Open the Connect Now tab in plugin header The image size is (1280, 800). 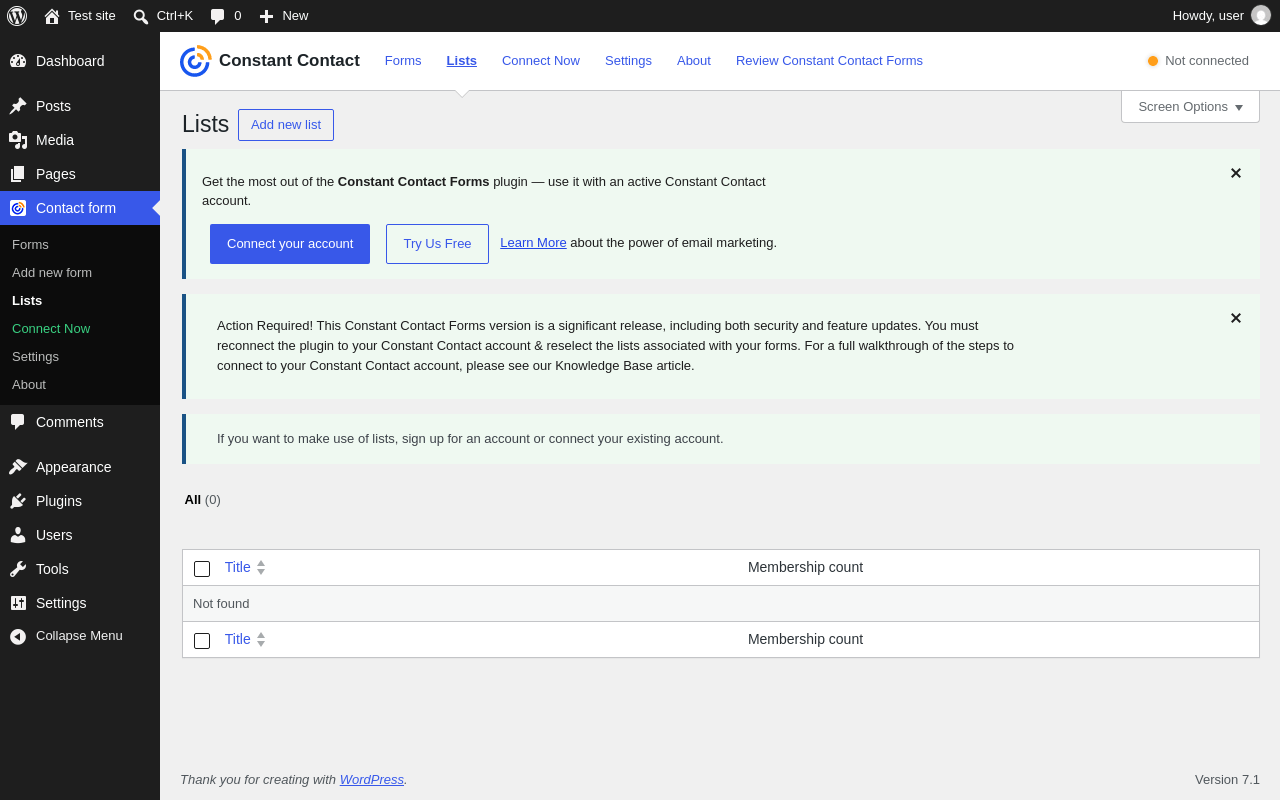pos(541,61)
